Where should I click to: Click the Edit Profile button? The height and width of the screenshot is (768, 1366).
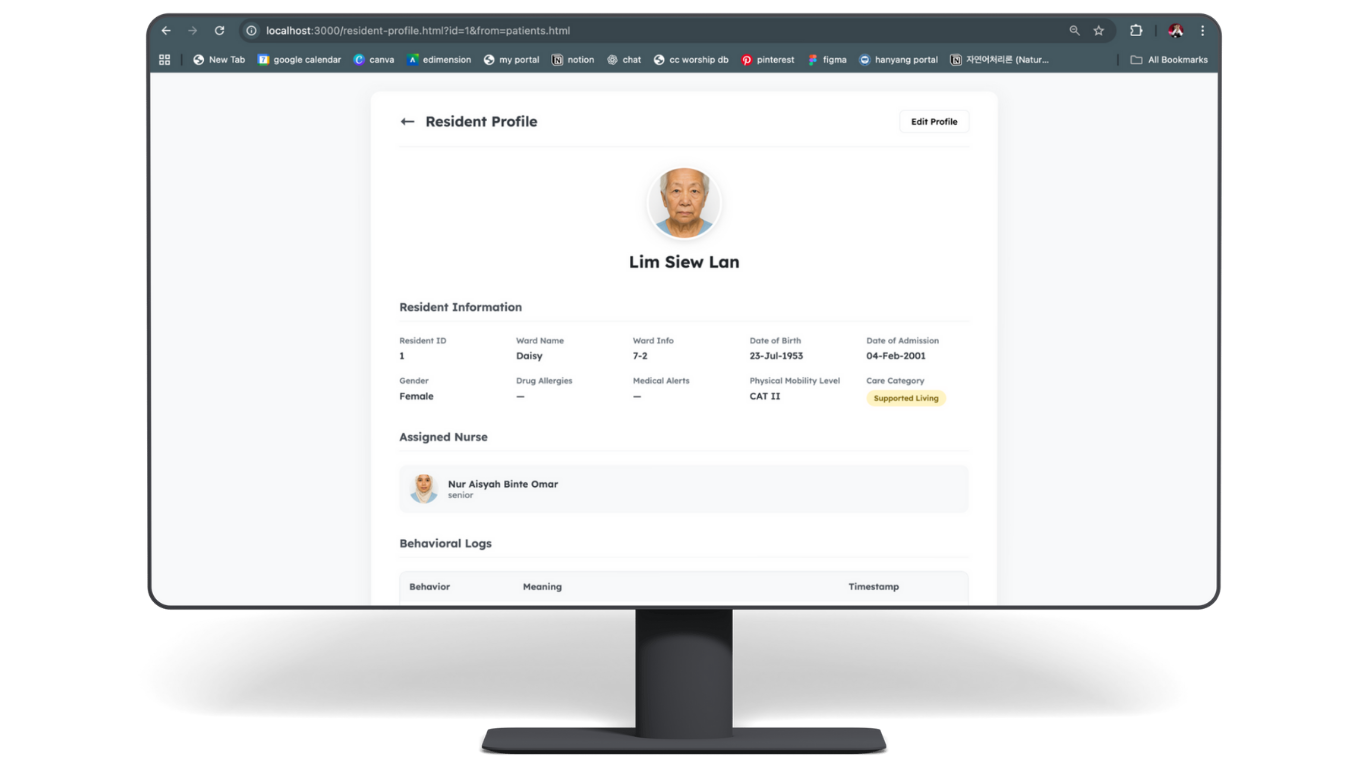tap(934, 122)
